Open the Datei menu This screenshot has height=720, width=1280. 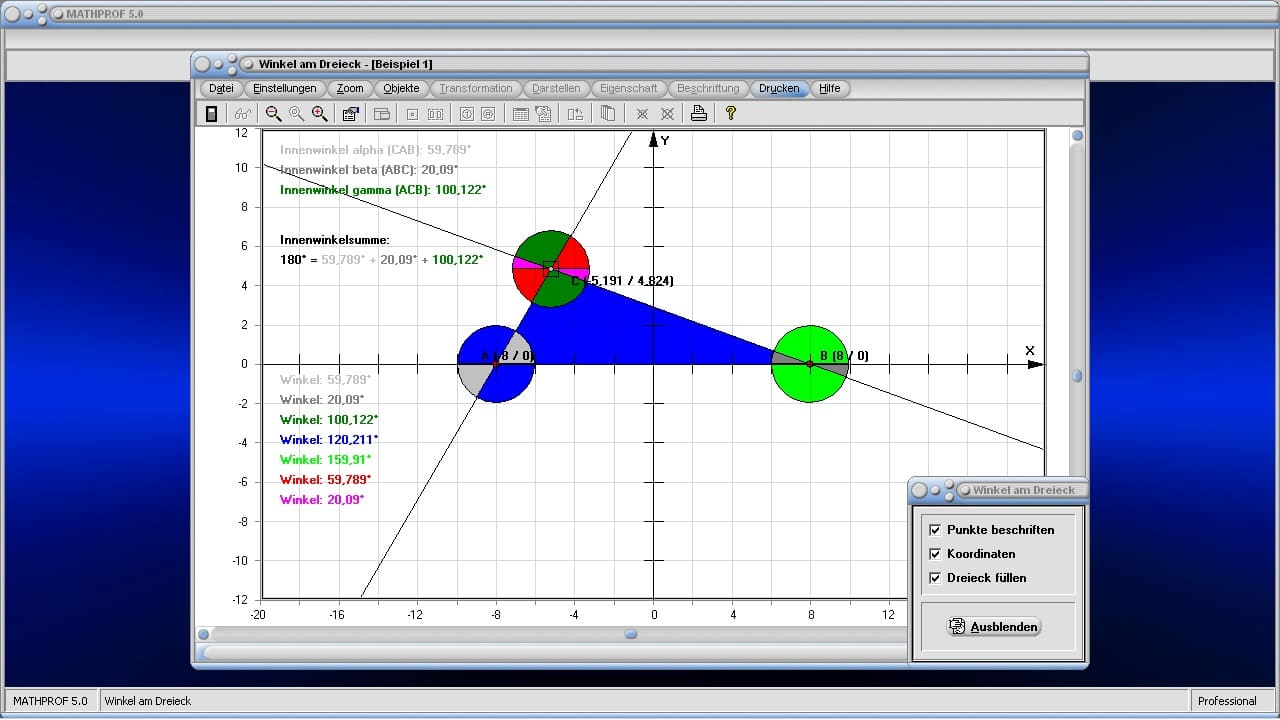pyautogui.click(x=221, y=88)
